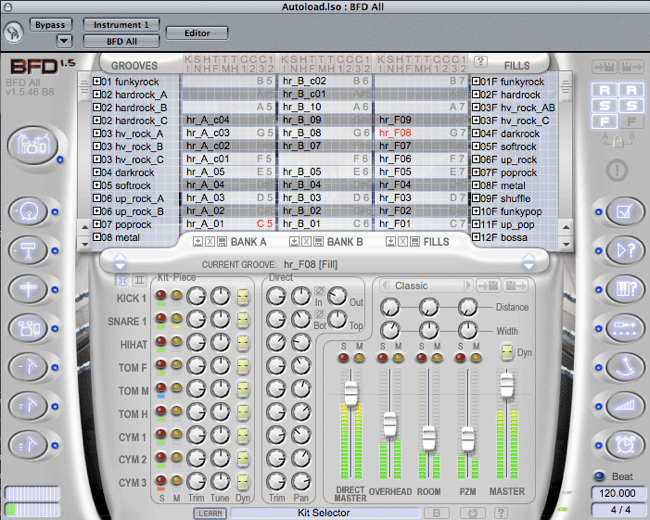Screen dimensions: 650x520
Task: Click the LEARN button
Action: pos(210,513)
